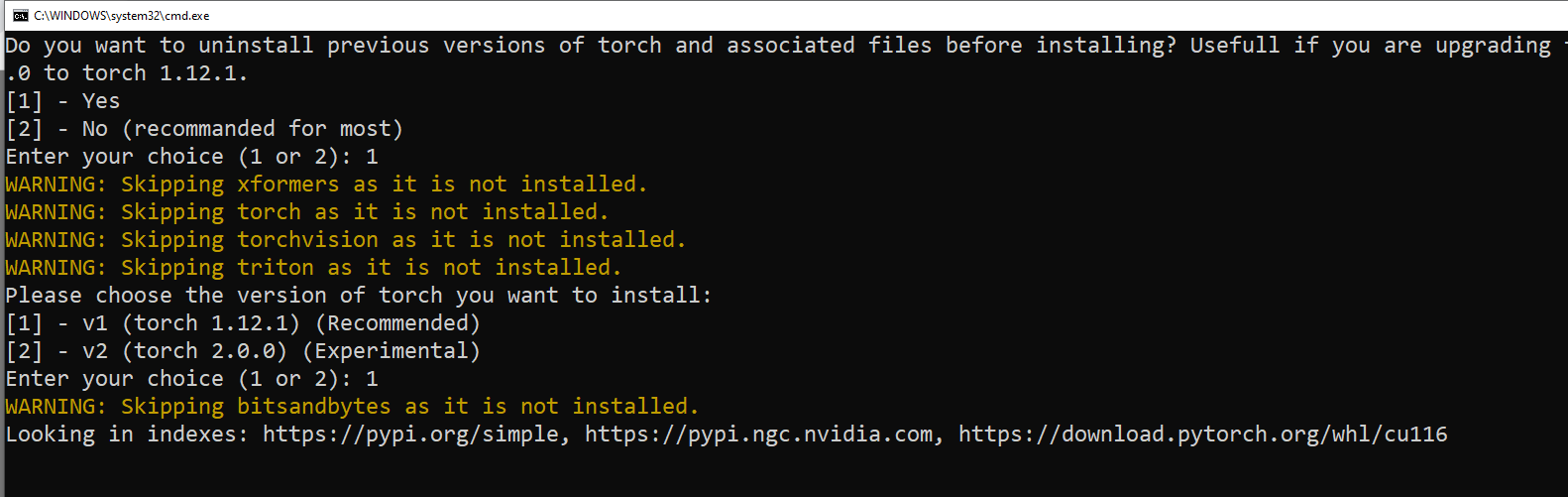Click the xformers skipping warning line
The image size is (1568, 497).
(x=326, y=185)
